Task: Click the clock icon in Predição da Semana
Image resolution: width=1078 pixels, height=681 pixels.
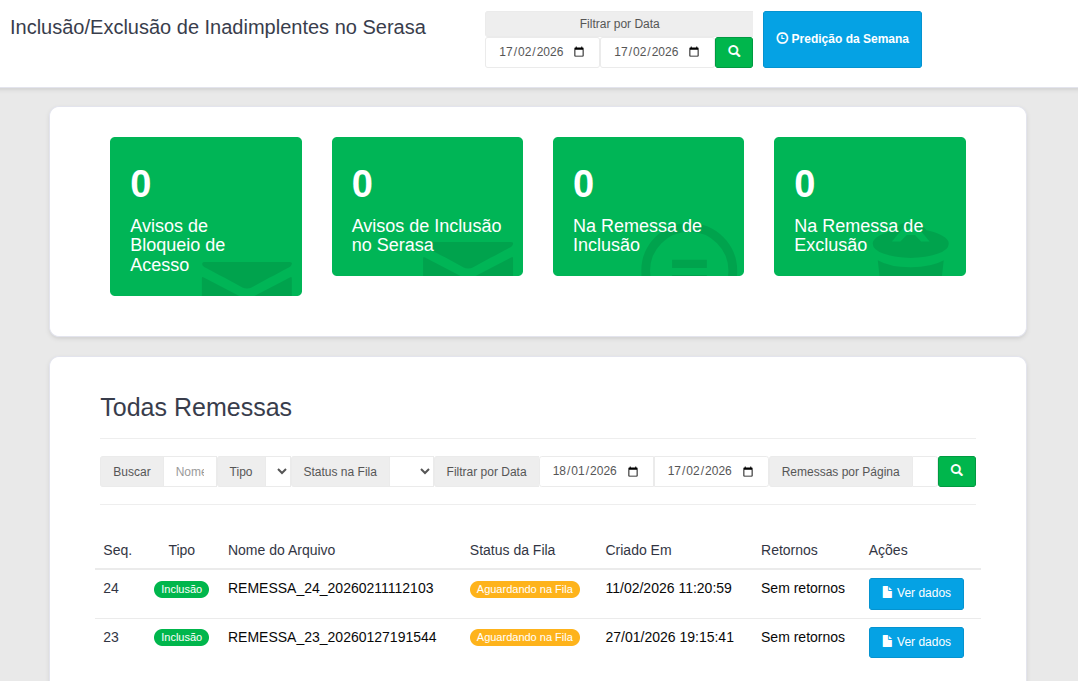Action: click(782, 39)
